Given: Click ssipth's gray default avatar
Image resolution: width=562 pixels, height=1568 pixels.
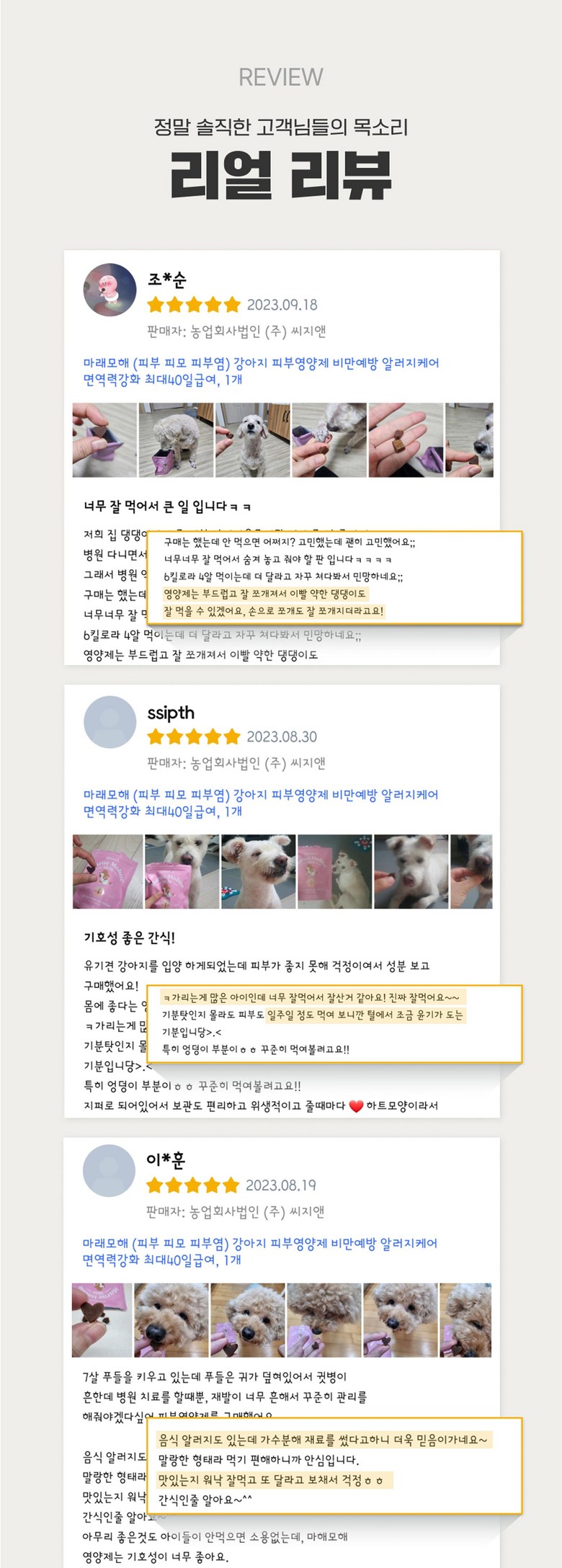Looking at the screenshot, I should click(110, 722).
